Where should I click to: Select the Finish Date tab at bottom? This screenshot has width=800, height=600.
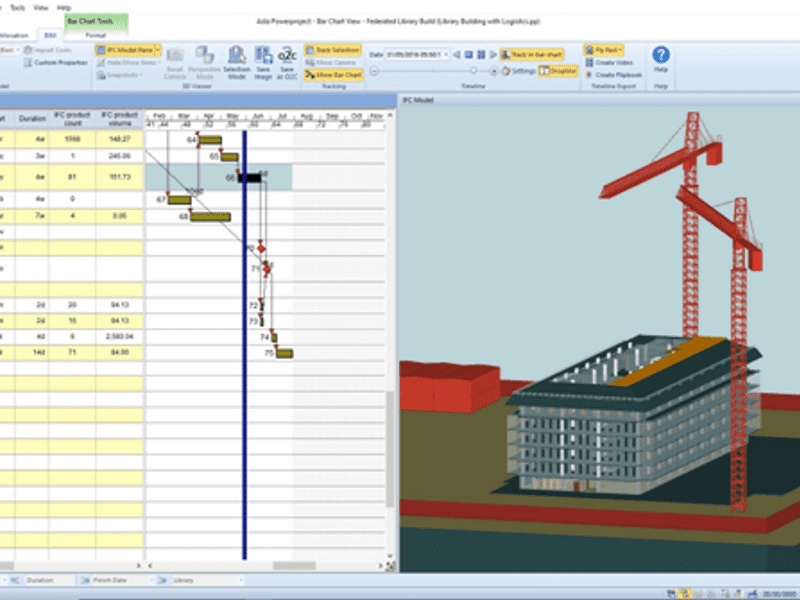pos(110,579)
